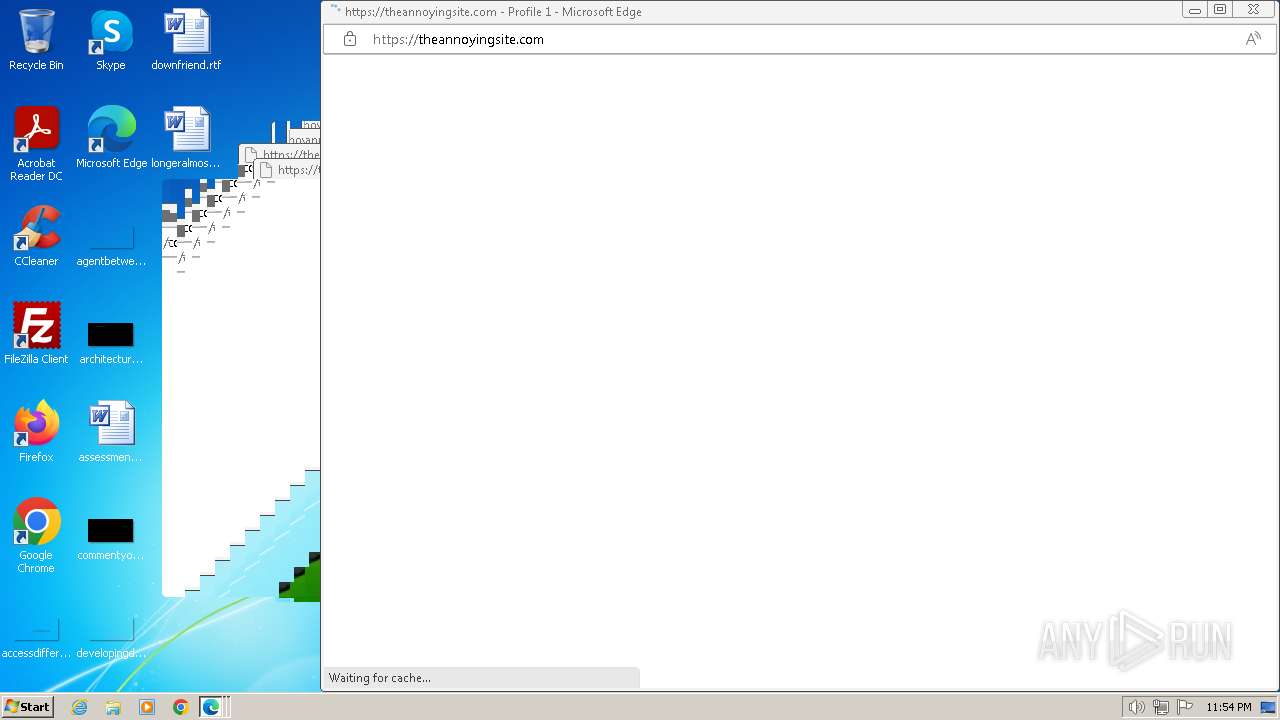Launch Skype from the desktop
Image resolution: width=1280 pixels, height=720 pixels.
pyautogui.click(x=111, y=40)
